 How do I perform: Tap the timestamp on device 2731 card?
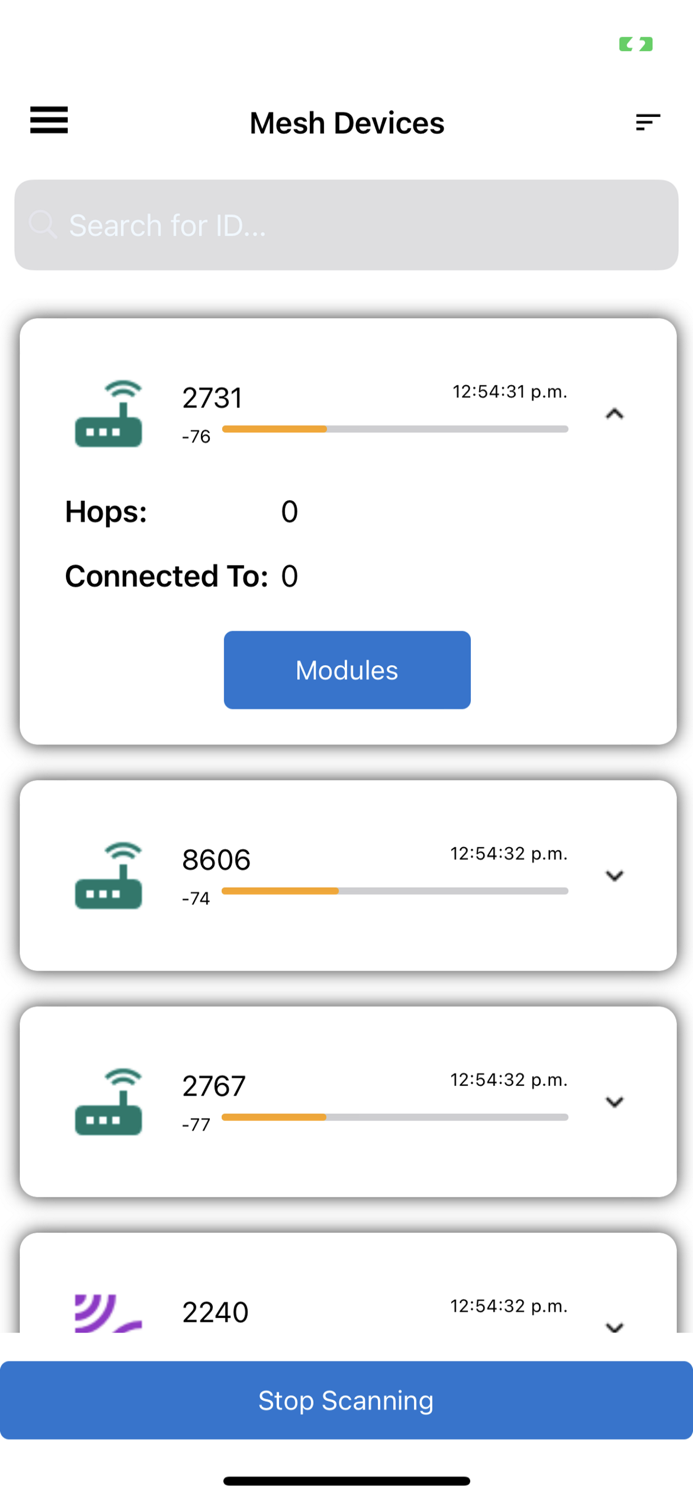510,391
